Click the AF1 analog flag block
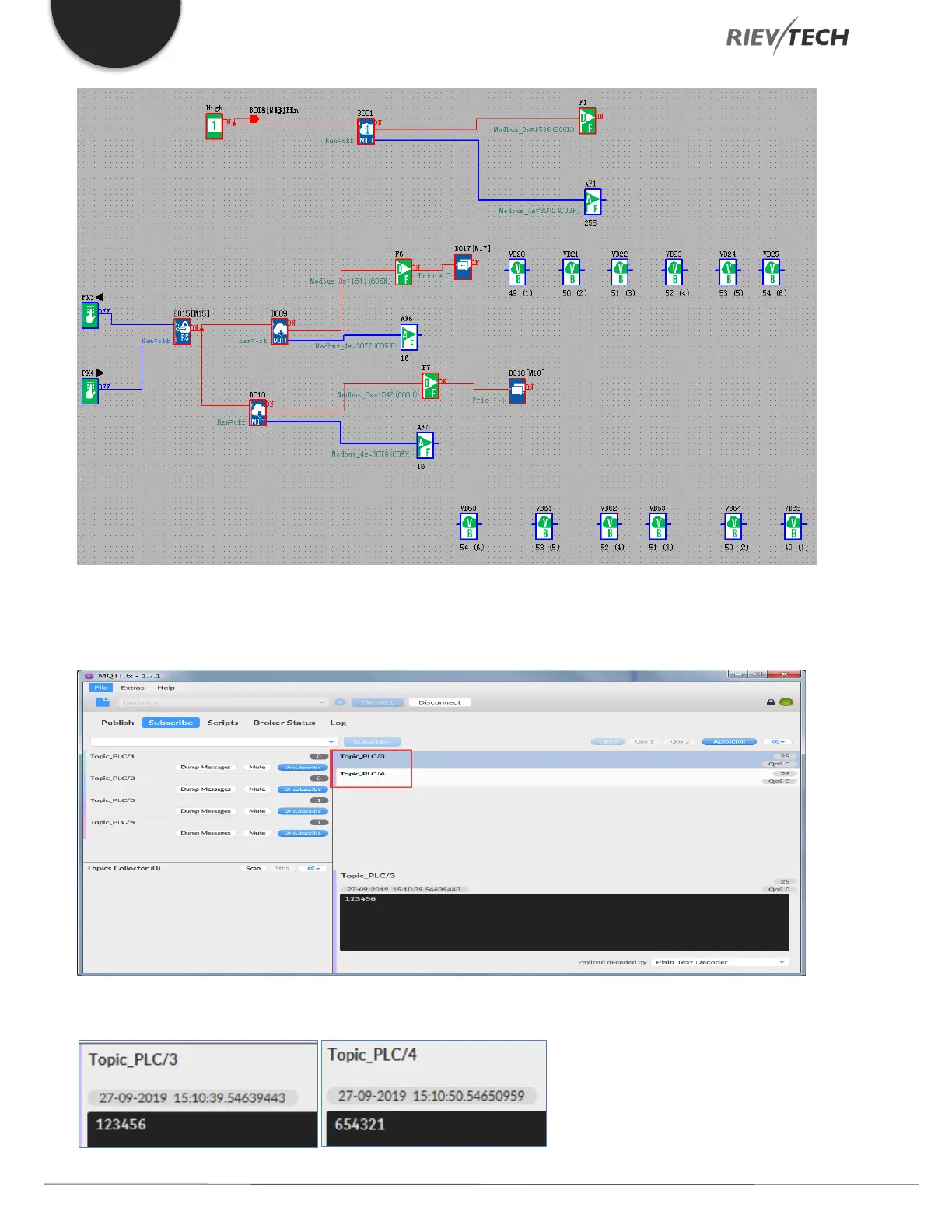This screenshot has height=1232, width=952. (593, 202)
